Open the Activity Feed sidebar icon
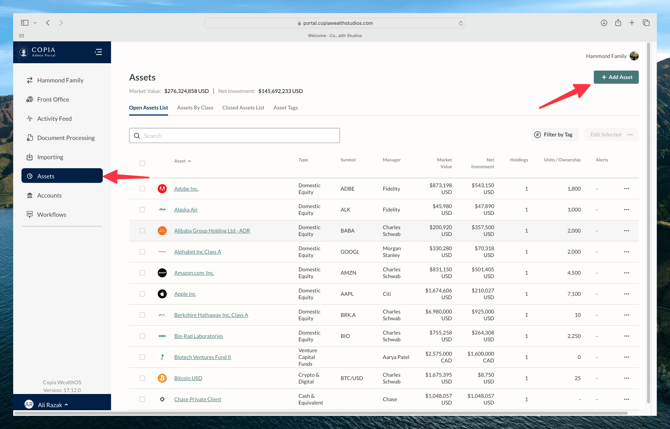The image size is (670, 429). (30, 119)
